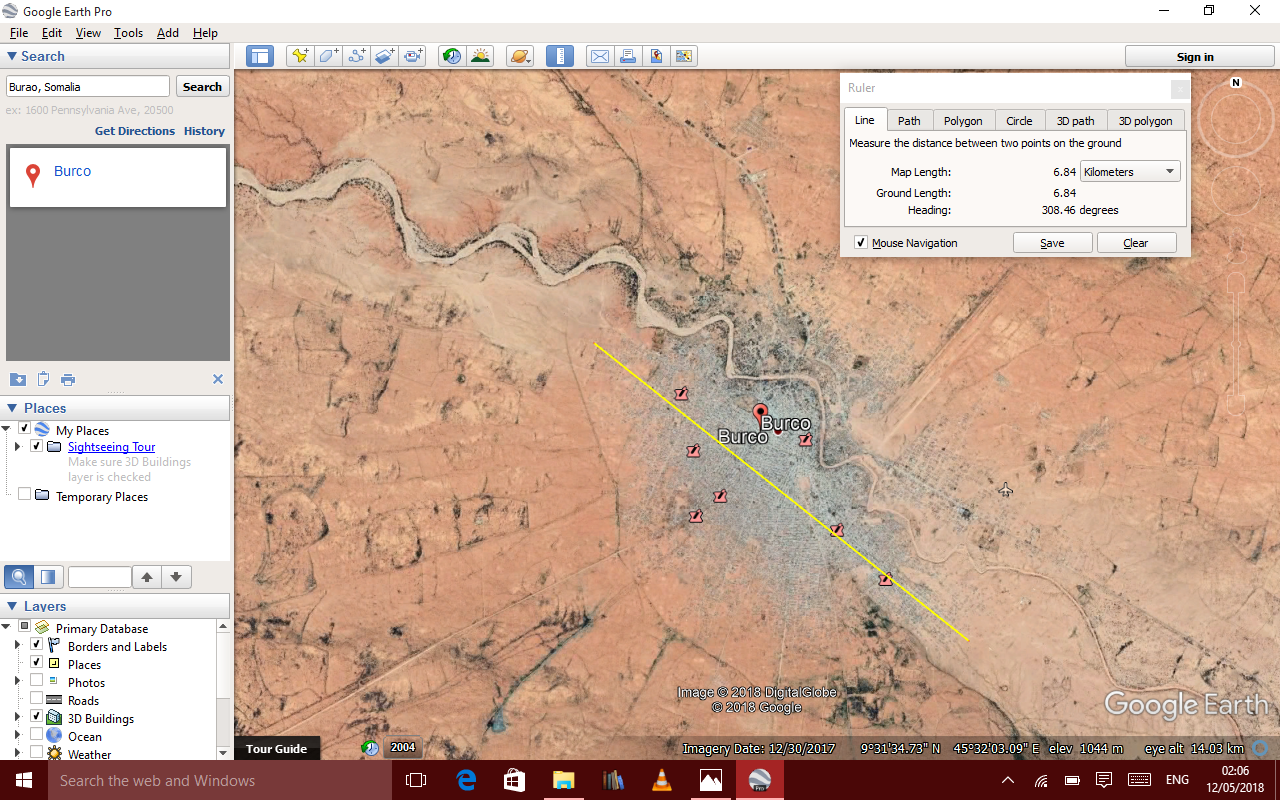This screenshot has width=1280, height=800.
Task: Open the File menu
Action: [x=18, y=33]
